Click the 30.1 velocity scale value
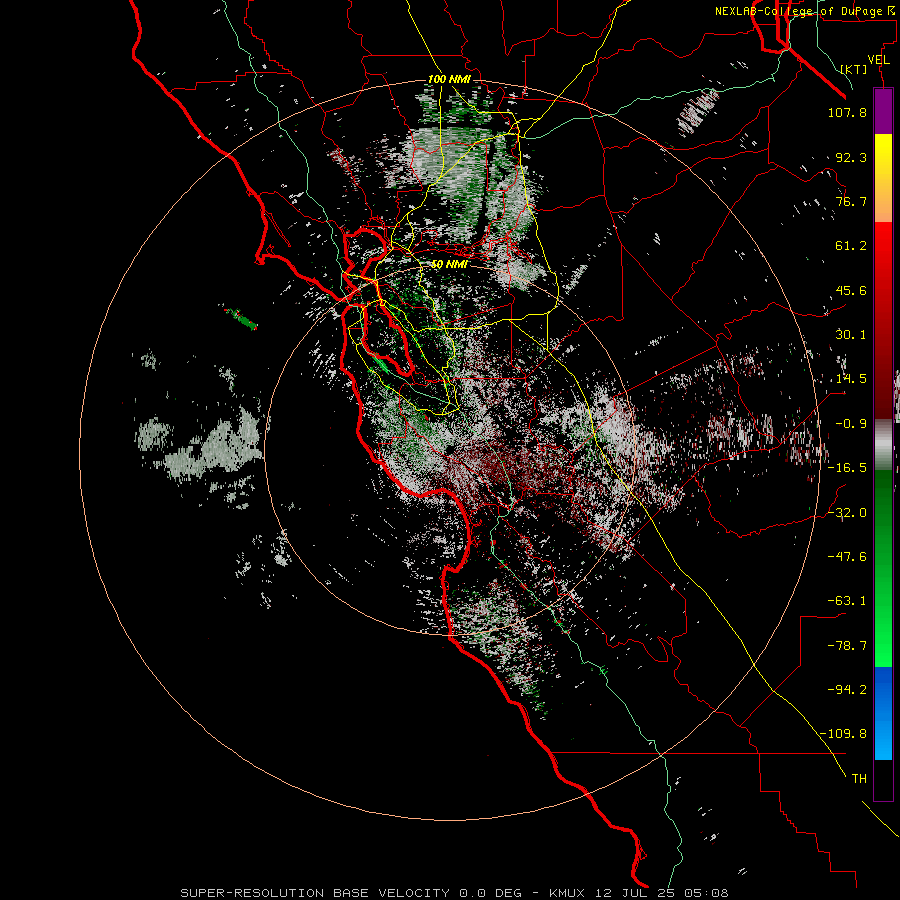 point(851,335)
